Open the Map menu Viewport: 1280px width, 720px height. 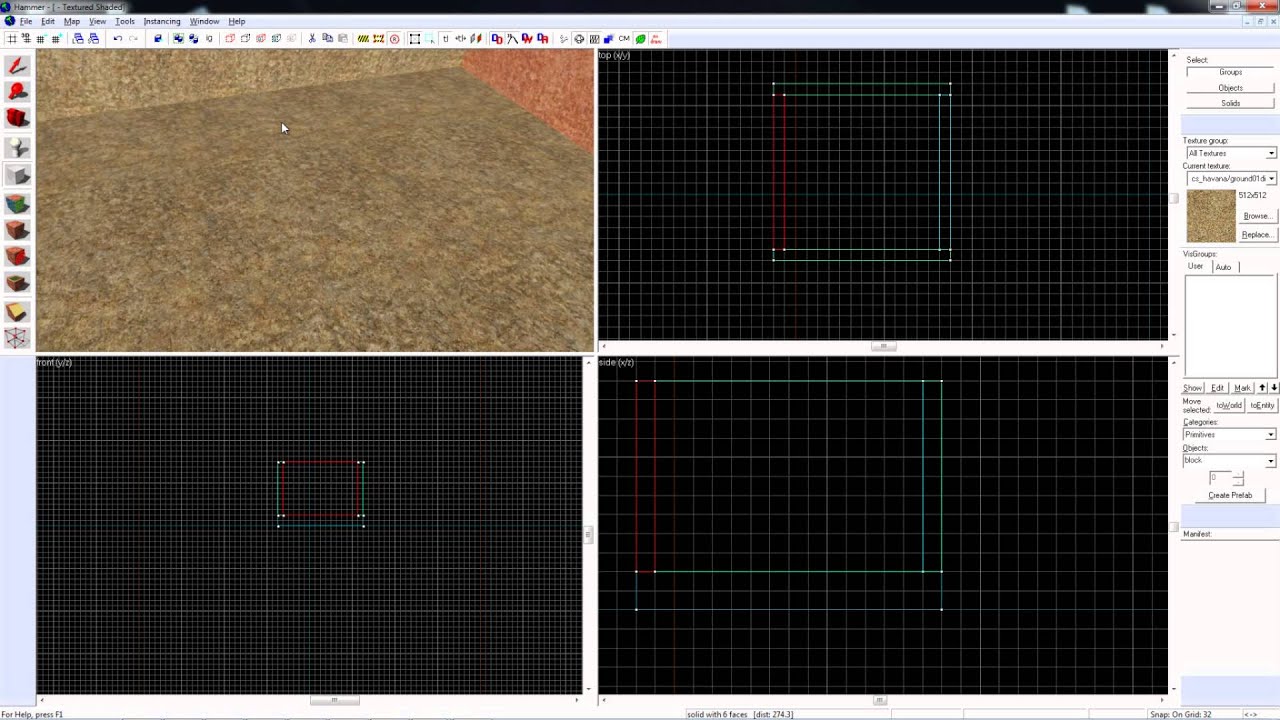[x=72, y=21]
